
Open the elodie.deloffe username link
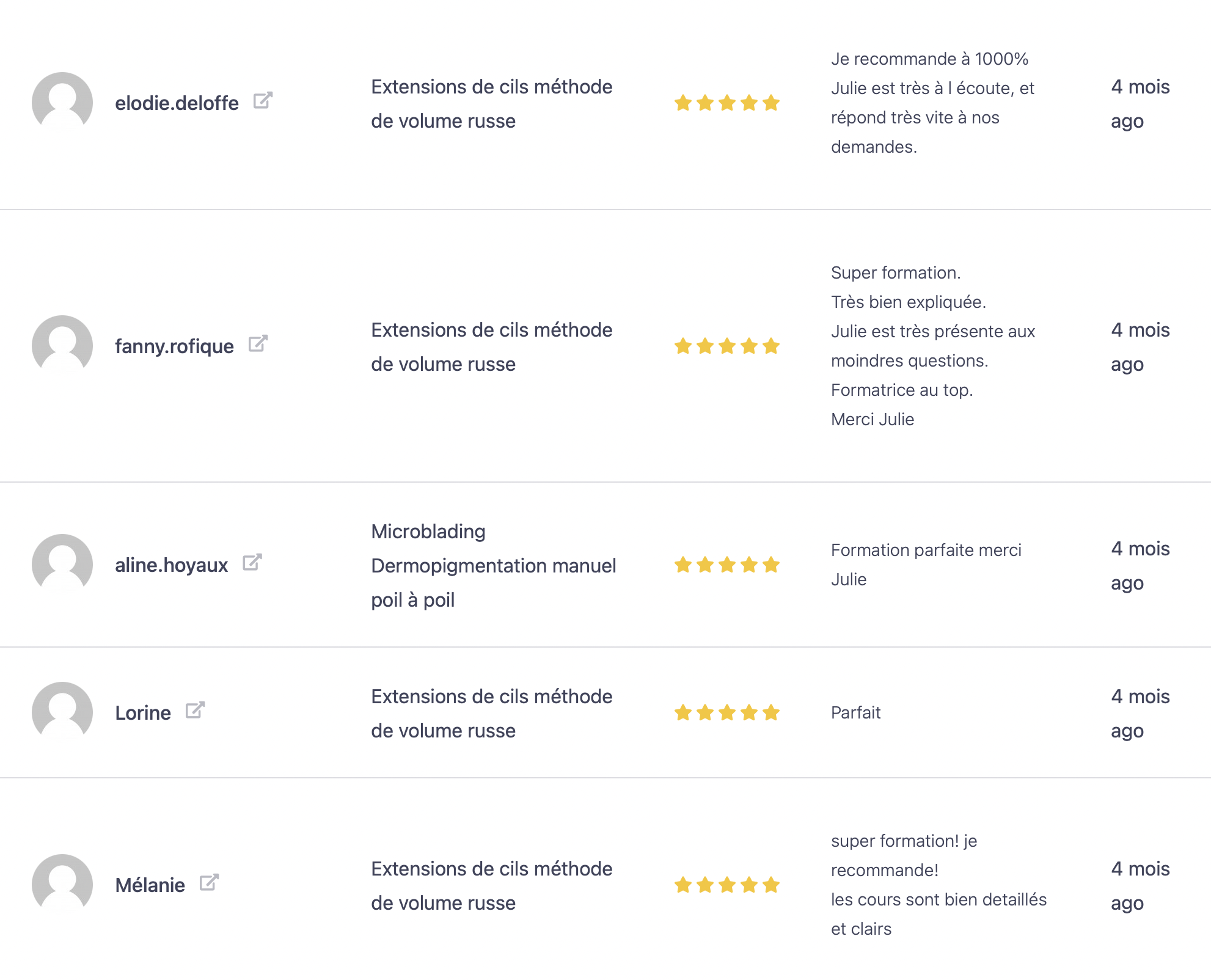[177, 103]
